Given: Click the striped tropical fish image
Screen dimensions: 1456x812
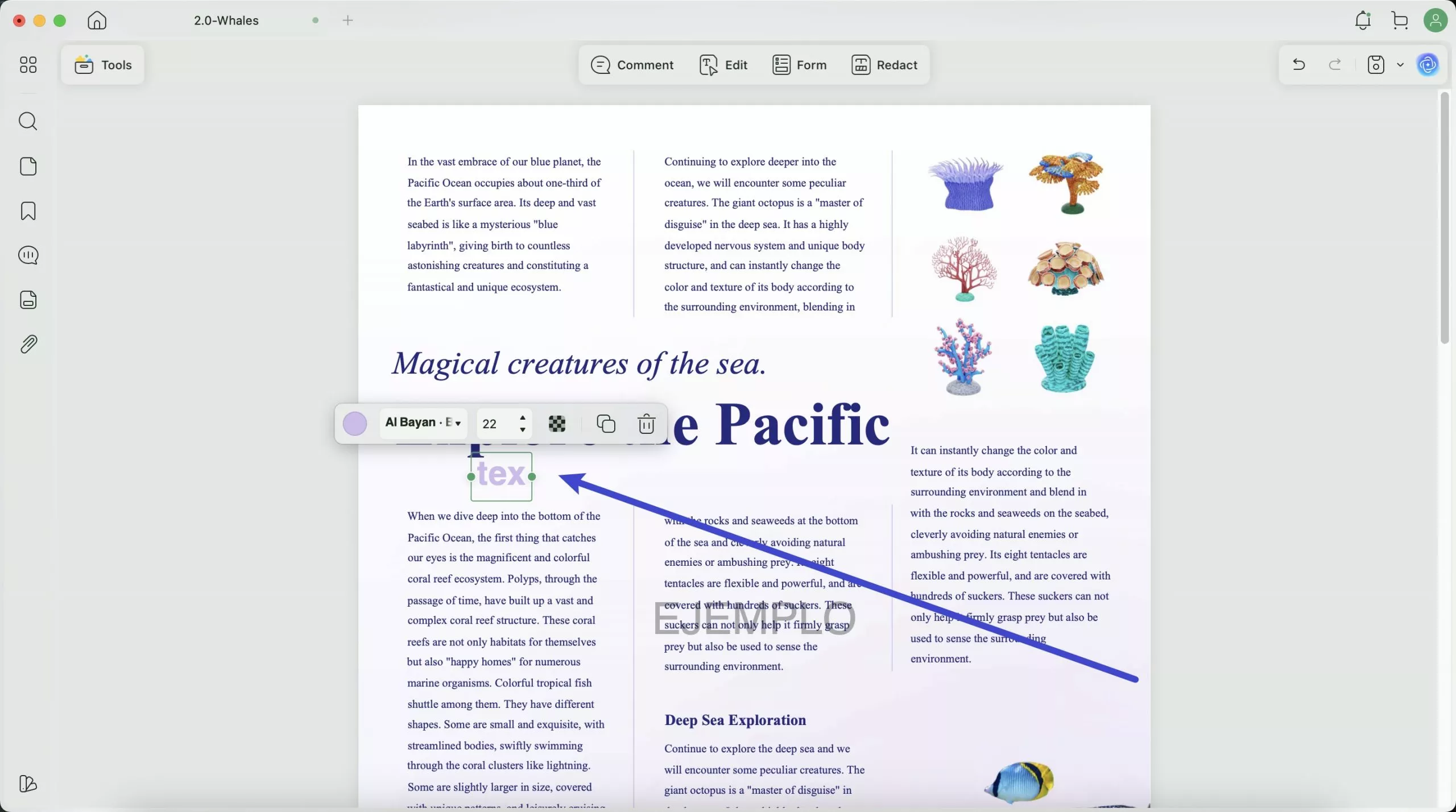Looking at the screenshot, I should (x=1020, y=782).
